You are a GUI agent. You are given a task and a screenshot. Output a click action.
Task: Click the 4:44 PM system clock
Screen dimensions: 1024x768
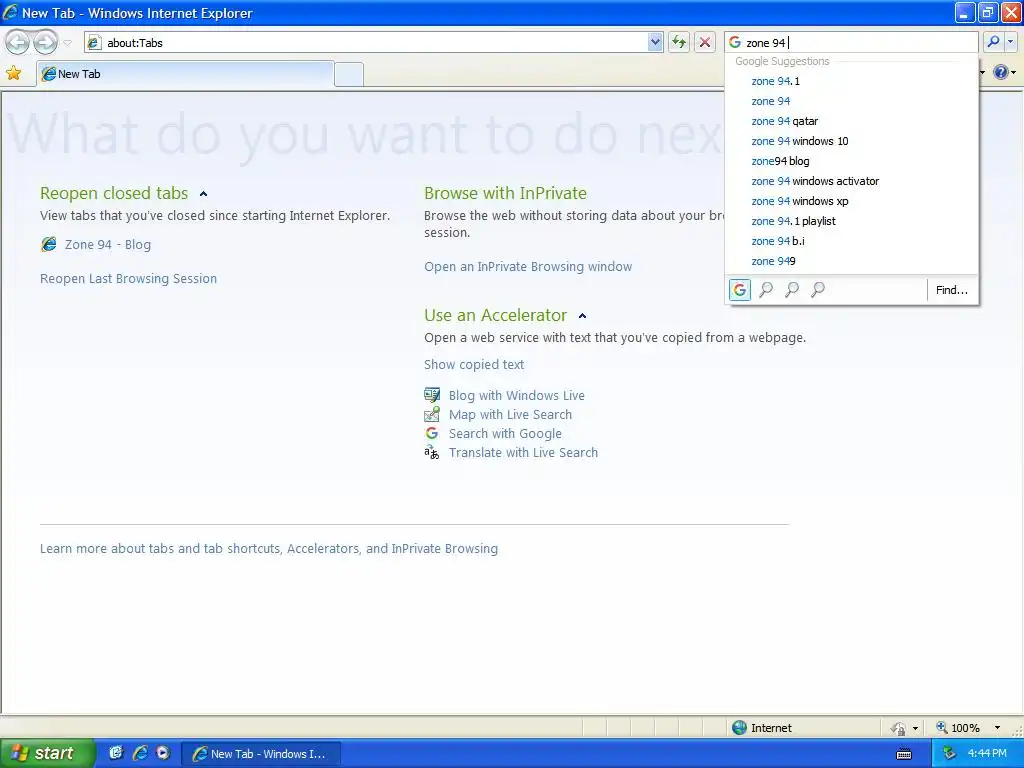987,754
